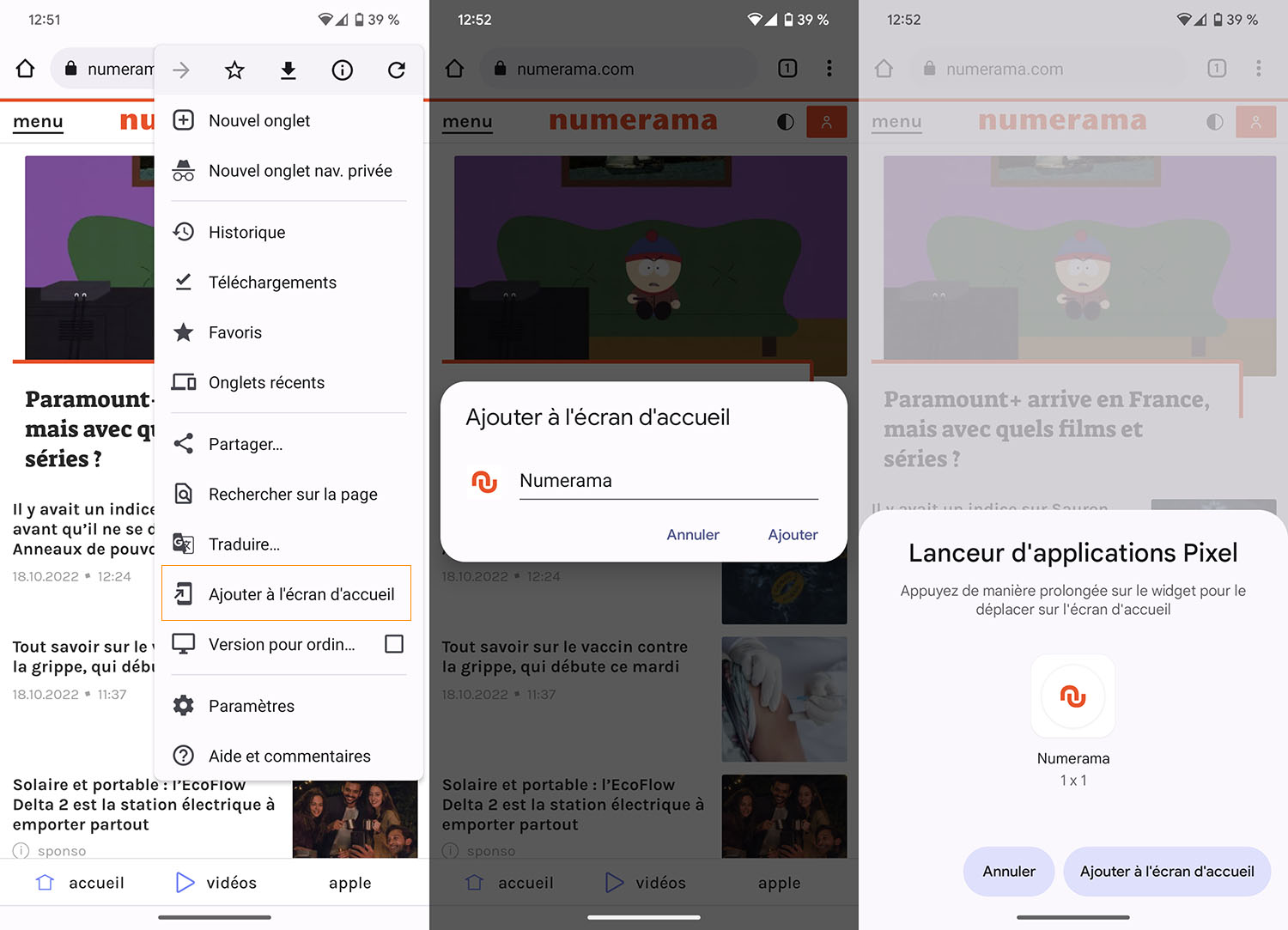This screenshot has height=930, width=1288.
Task: Open apple tab in middle screen
Action: tap(780, 883)
